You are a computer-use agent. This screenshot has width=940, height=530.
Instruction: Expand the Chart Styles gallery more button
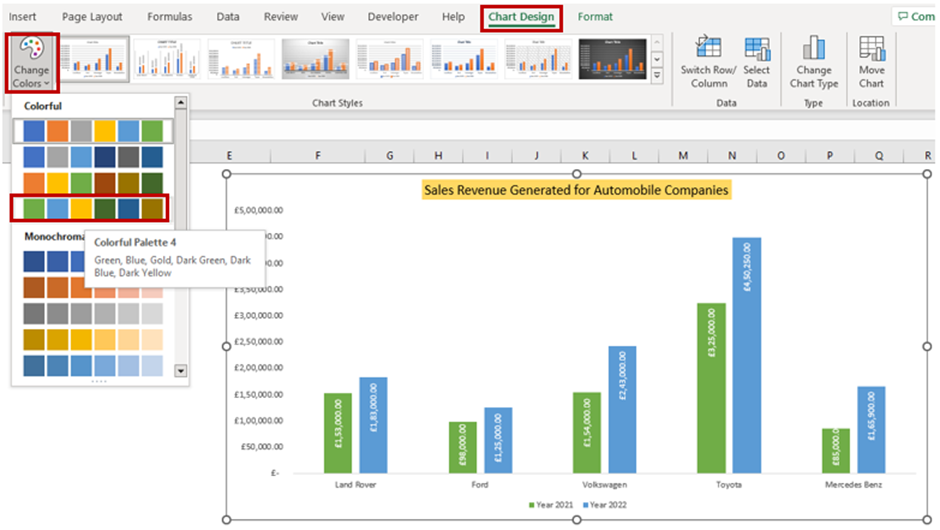[x=657, y=76]
